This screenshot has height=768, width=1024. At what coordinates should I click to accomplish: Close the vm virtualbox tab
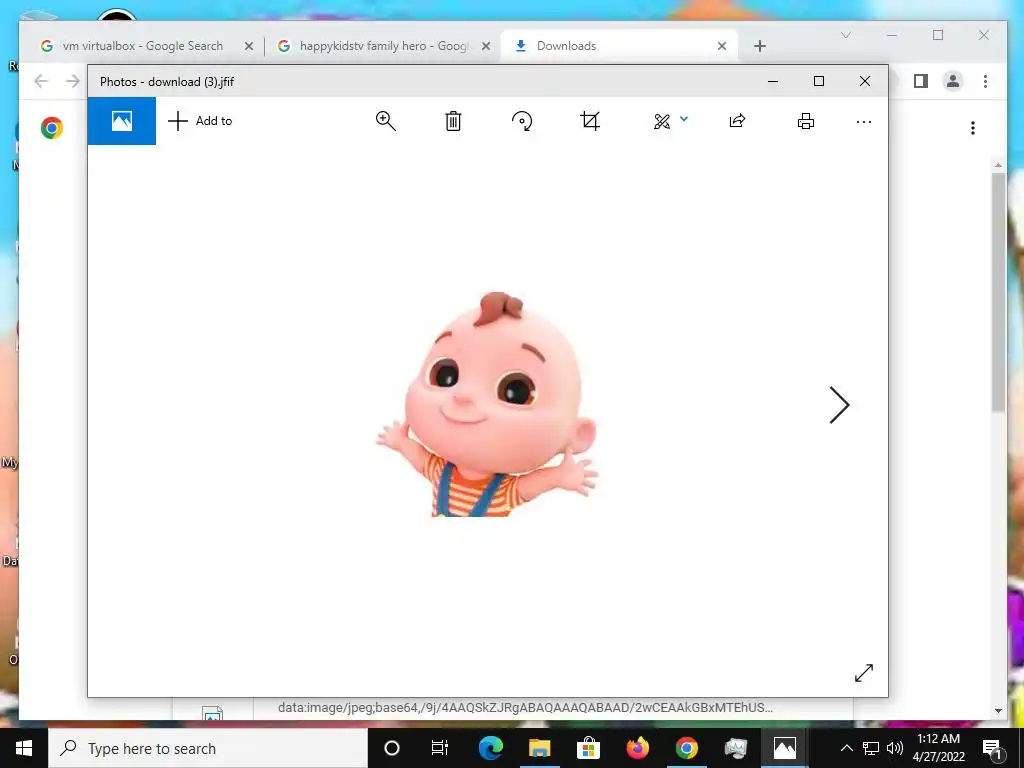(249, 46)
